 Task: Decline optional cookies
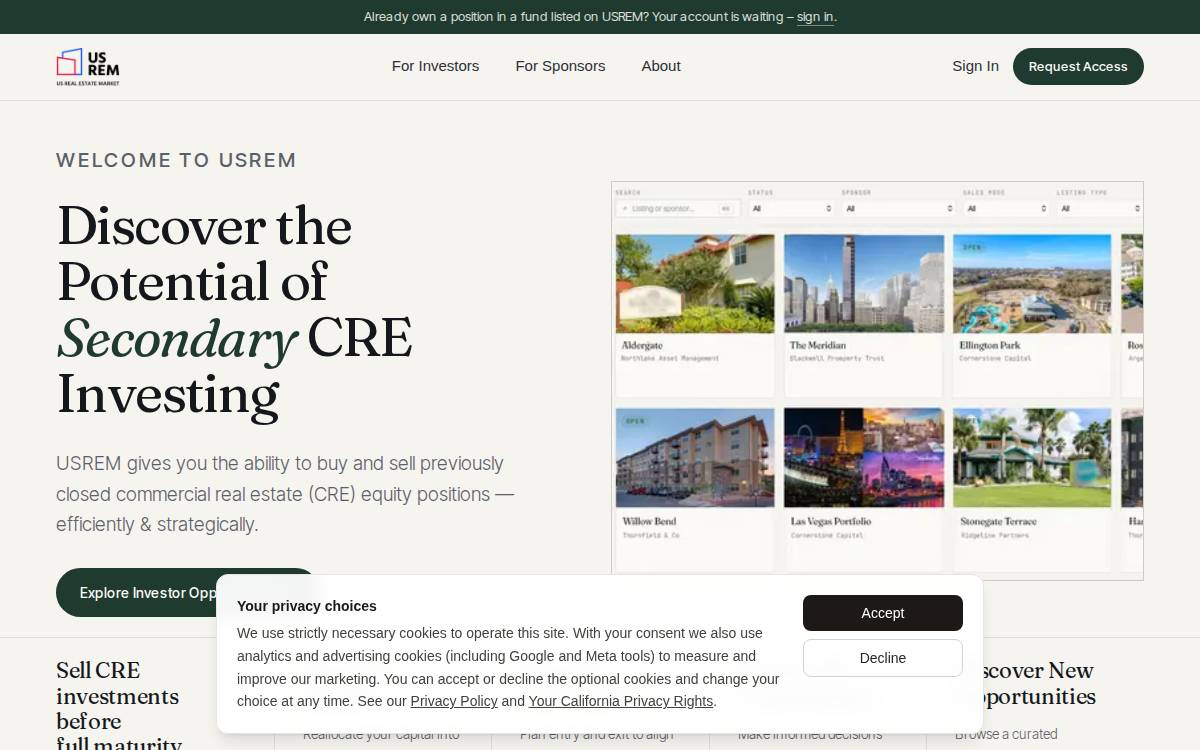tap(883, 658)
